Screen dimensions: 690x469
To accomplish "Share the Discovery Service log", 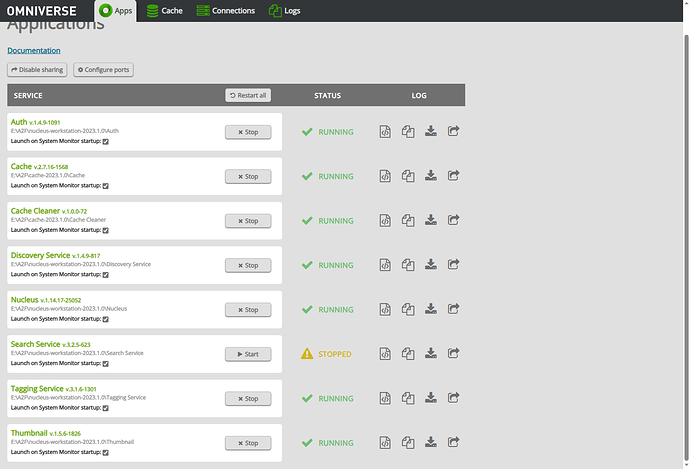I will coord(453,264).
